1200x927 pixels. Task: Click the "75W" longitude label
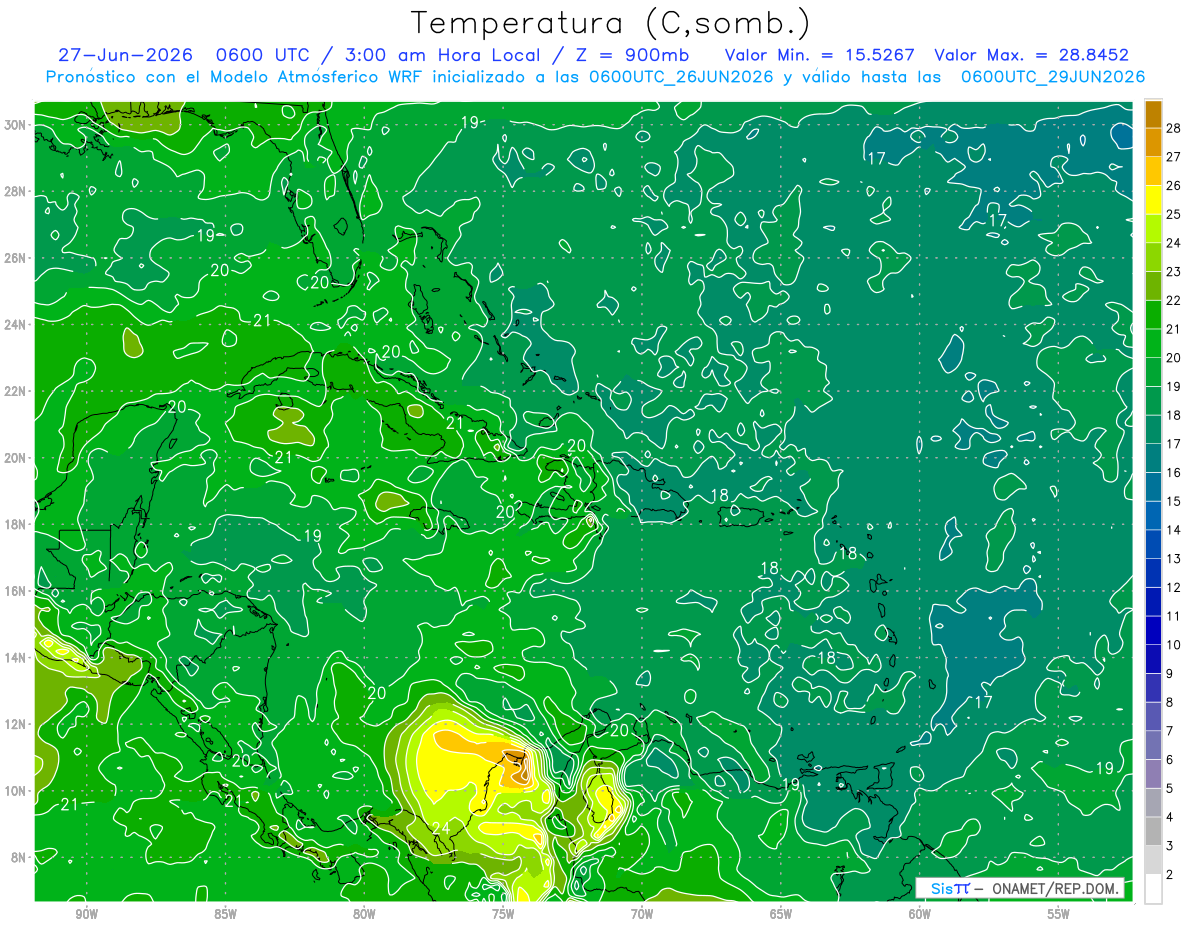[x=503, y=914]
